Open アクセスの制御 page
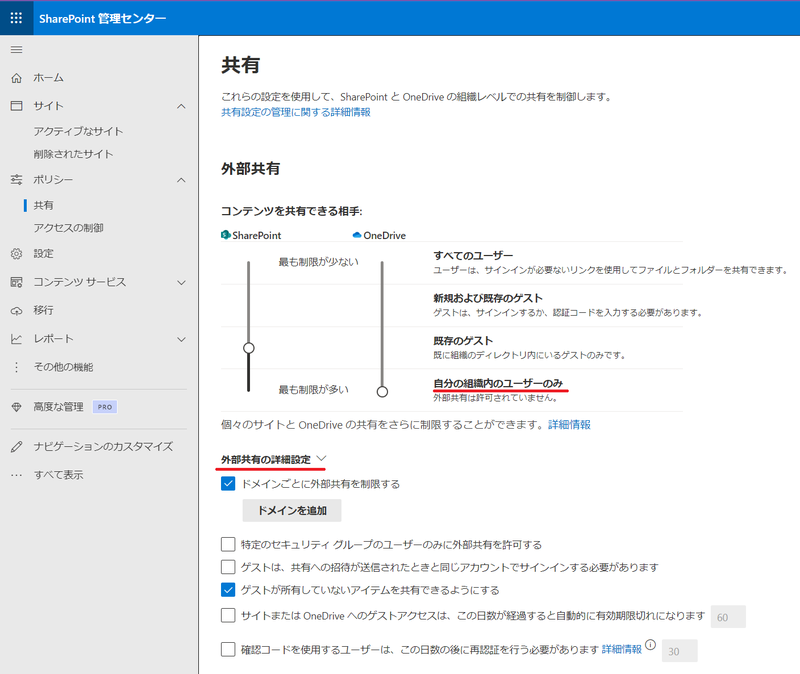Viewport: 800px width, 674px height. 68,228
